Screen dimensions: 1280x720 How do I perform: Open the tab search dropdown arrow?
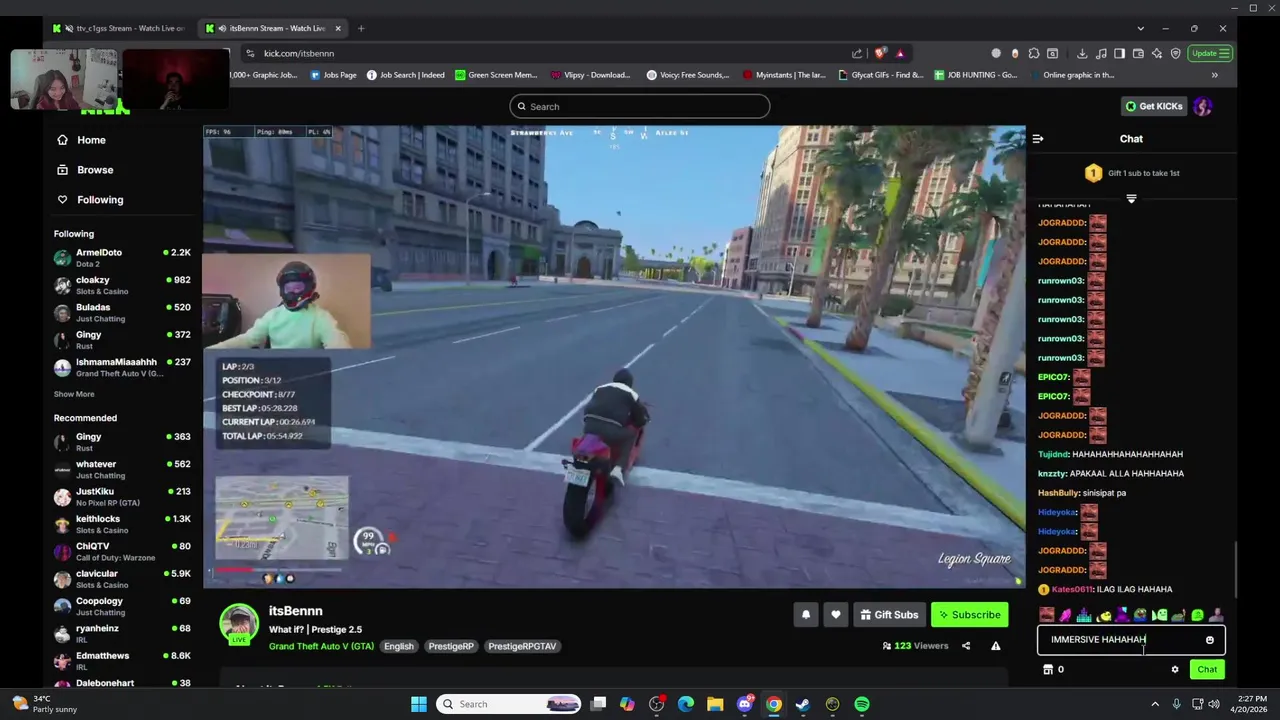click(x=1141, y=28)
